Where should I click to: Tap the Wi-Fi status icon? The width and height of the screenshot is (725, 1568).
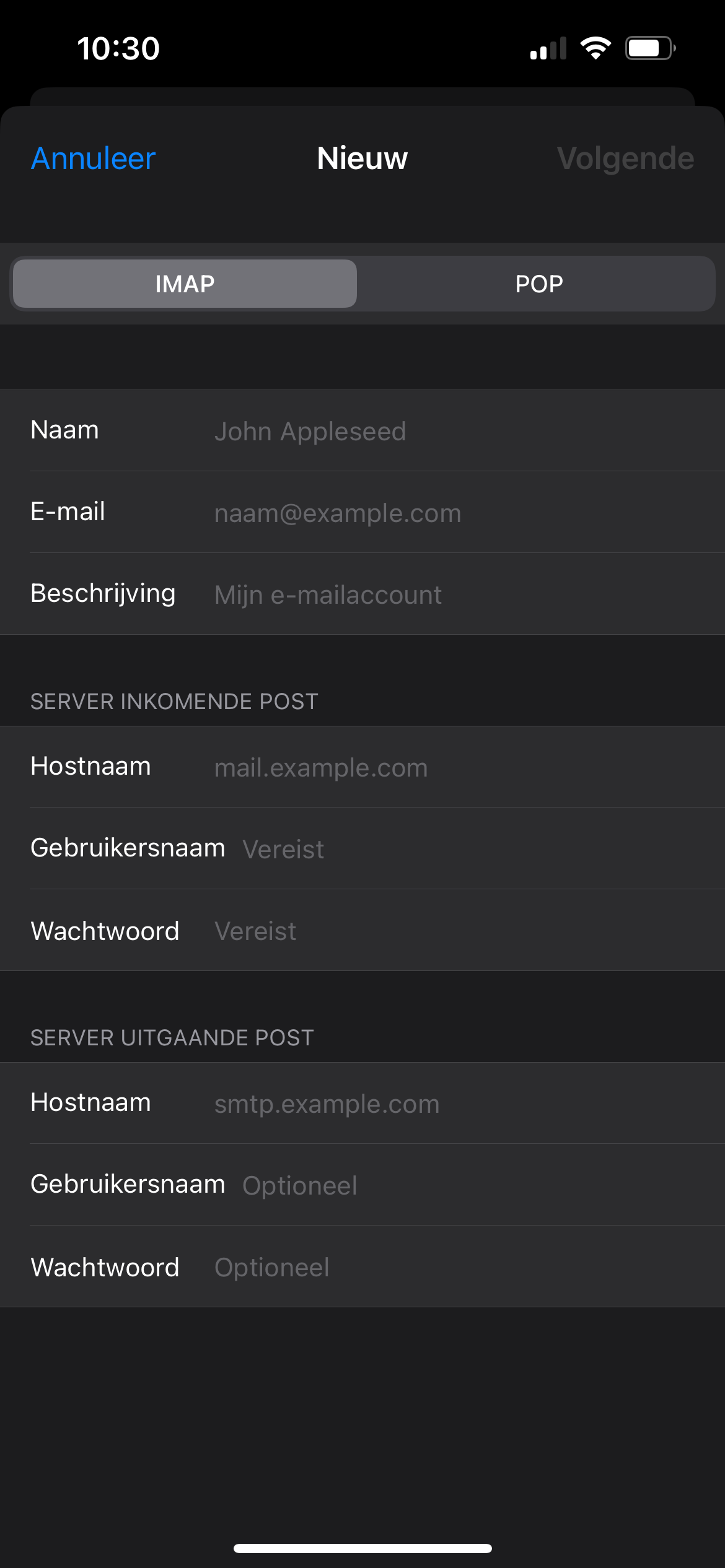click(595, 48)
